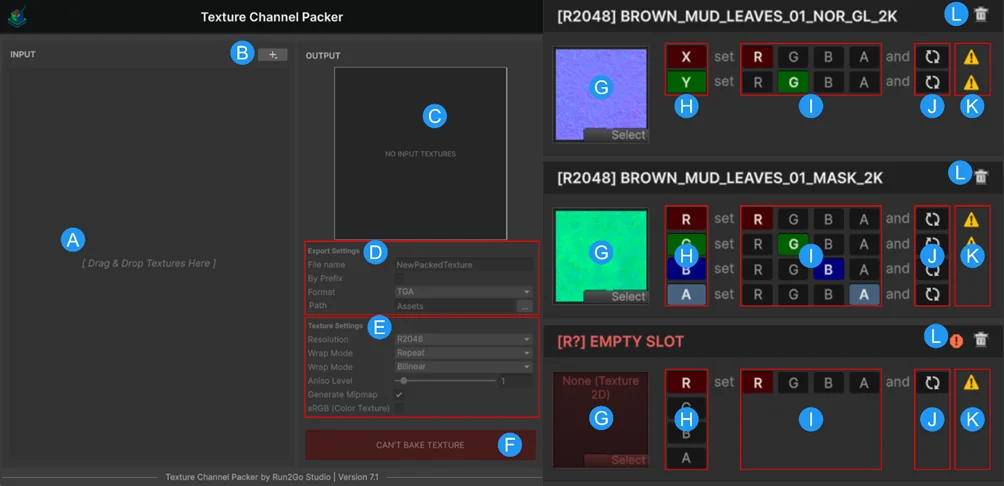The image size is (1004, 486).
Task: Set MASK_2K R row output to A
Action: click(x=864, y=220)
